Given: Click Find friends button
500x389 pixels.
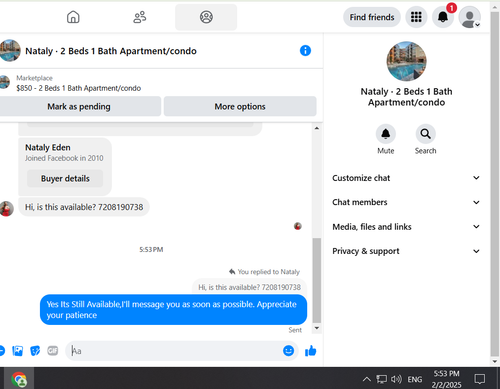Looking at the screenshot, I should tap(372, 17).
